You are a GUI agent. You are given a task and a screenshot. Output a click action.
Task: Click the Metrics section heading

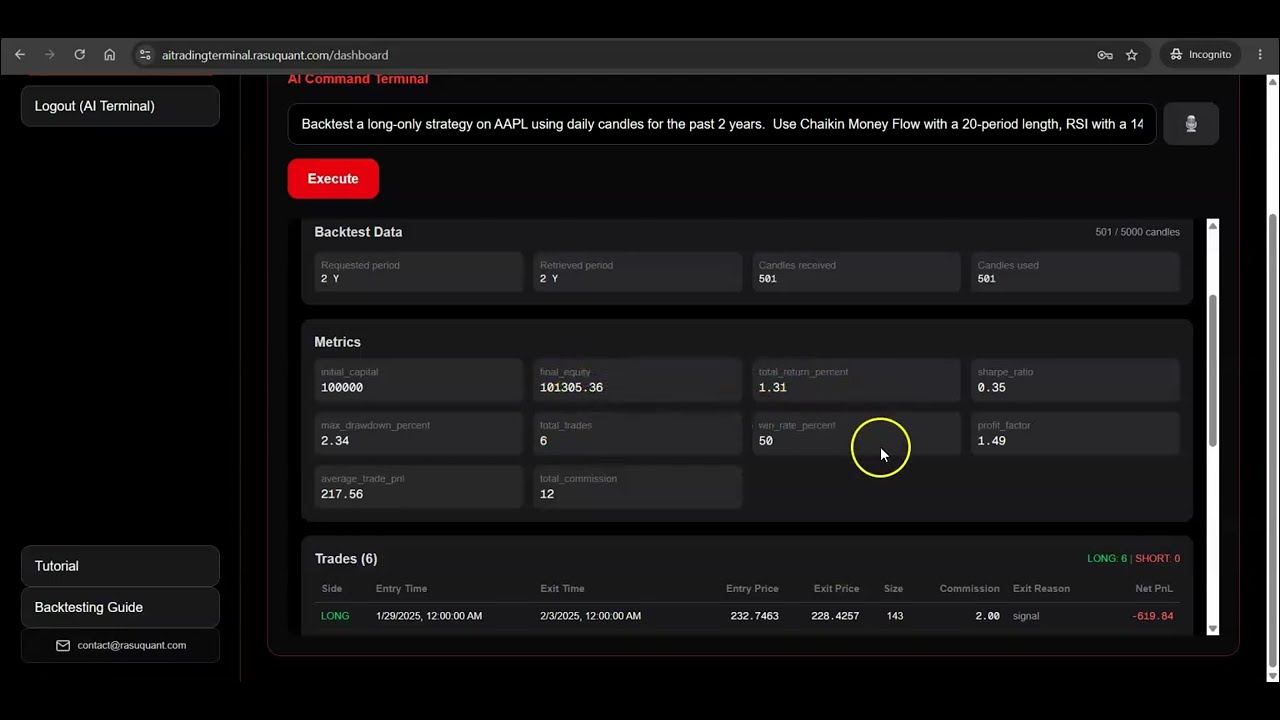coord(337,342)
